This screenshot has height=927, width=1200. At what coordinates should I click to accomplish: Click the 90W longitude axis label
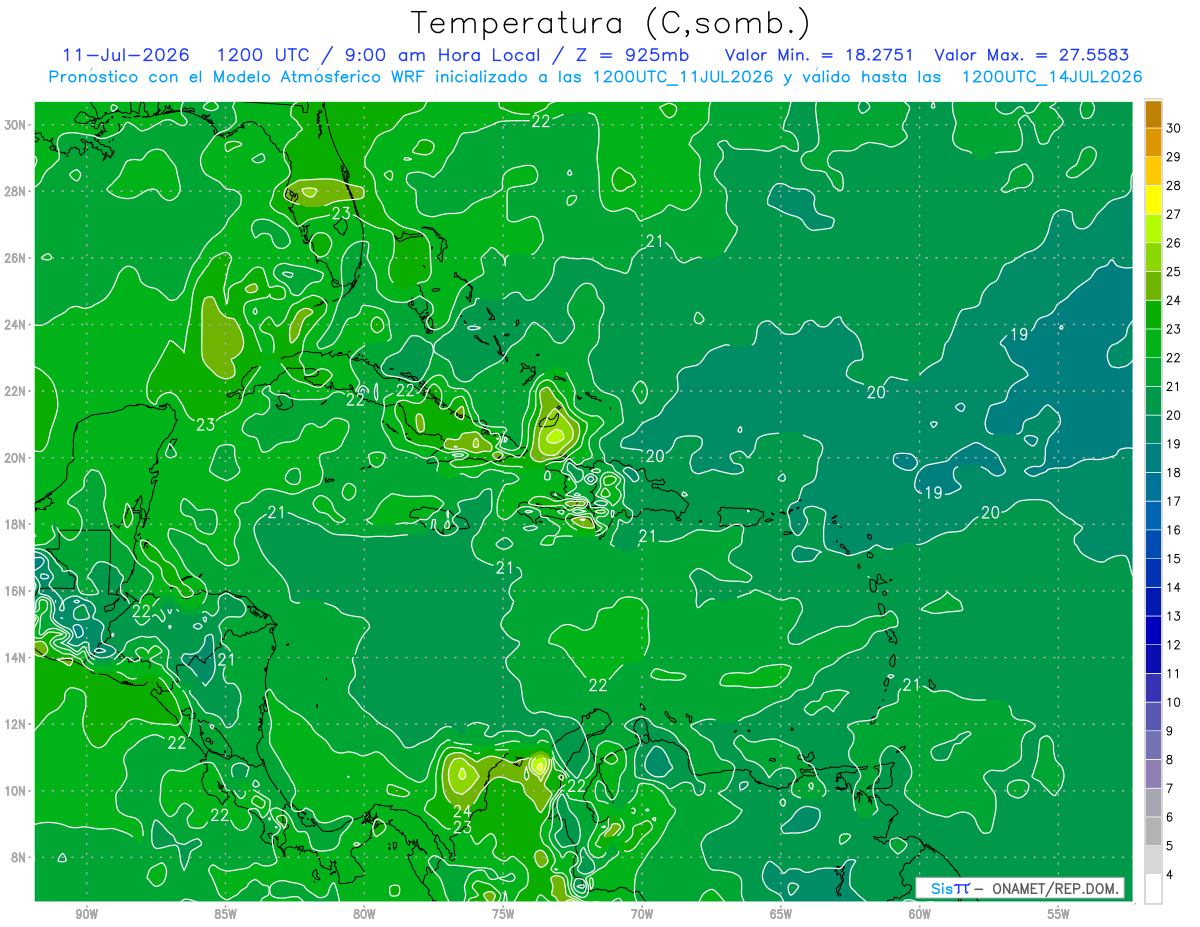(x=86, y=914)
